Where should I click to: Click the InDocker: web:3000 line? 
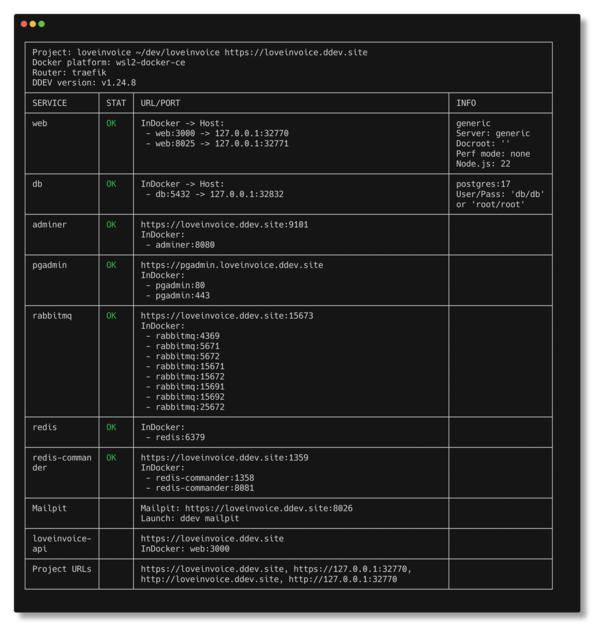[x=185, y=549]
